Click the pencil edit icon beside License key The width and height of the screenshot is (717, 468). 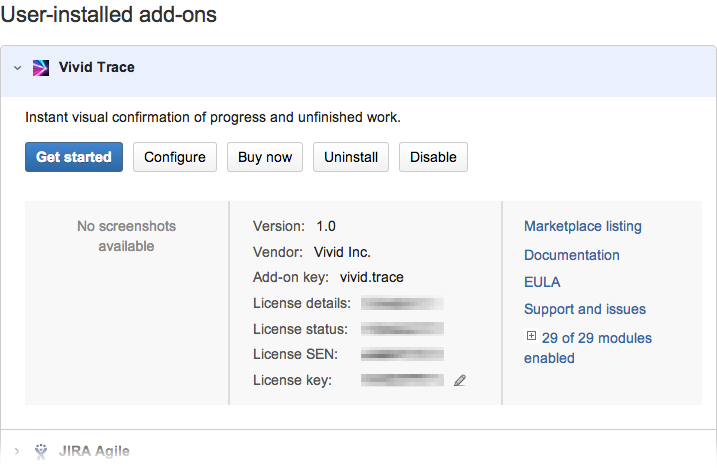point(460,380)
